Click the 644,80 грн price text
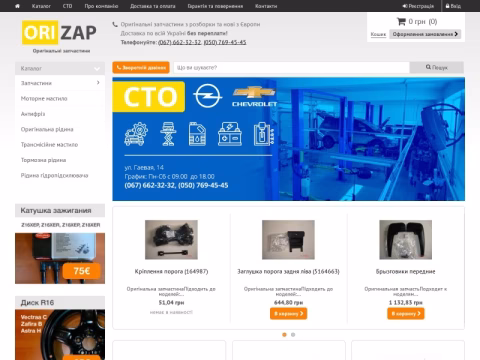Image resolution: width=480 pixels, height=360 pixels. tap(288, 303)
